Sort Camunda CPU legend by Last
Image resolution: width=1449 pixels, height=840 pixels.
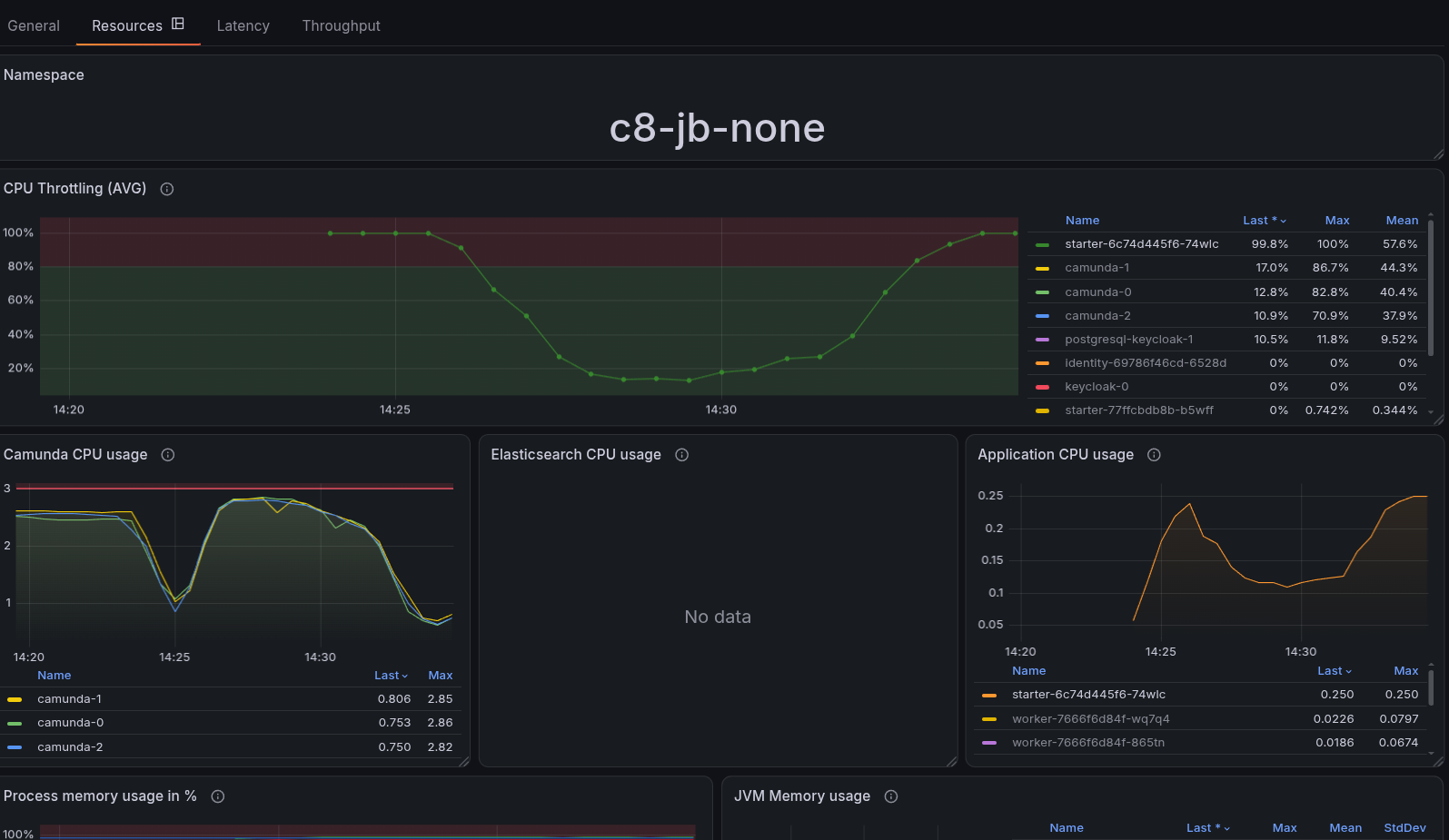click(391, 676)
